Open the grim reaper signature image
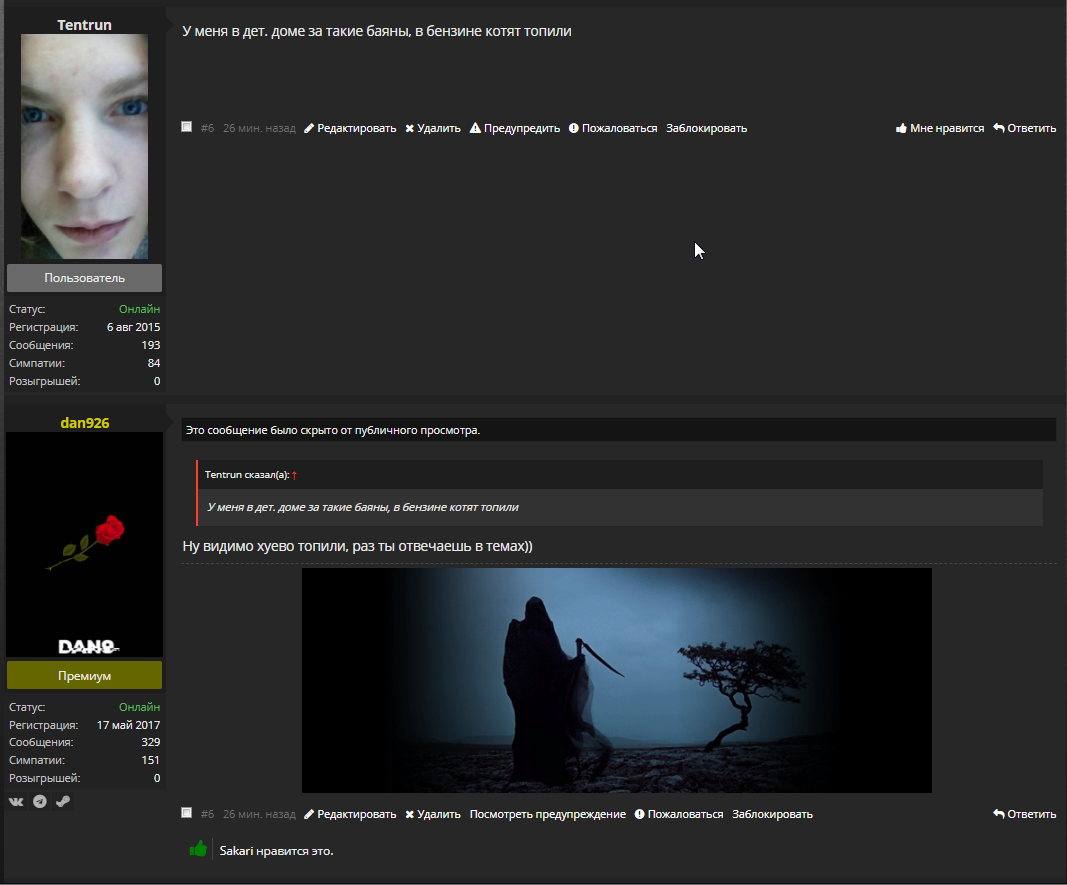1067x885 pixels. 616,680
